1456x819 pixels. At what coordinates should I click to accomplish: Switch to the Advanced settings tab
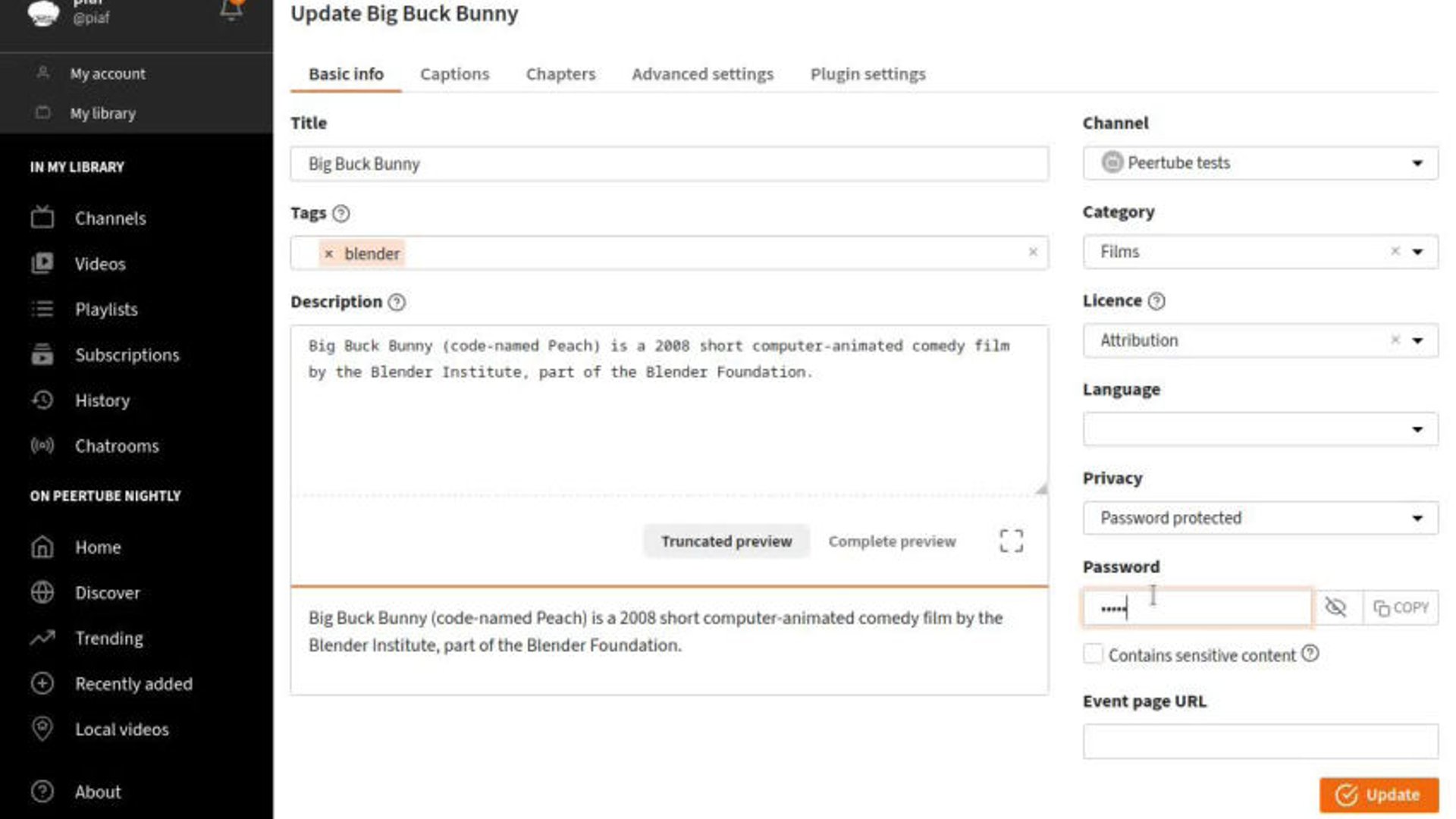click(702, 74)
